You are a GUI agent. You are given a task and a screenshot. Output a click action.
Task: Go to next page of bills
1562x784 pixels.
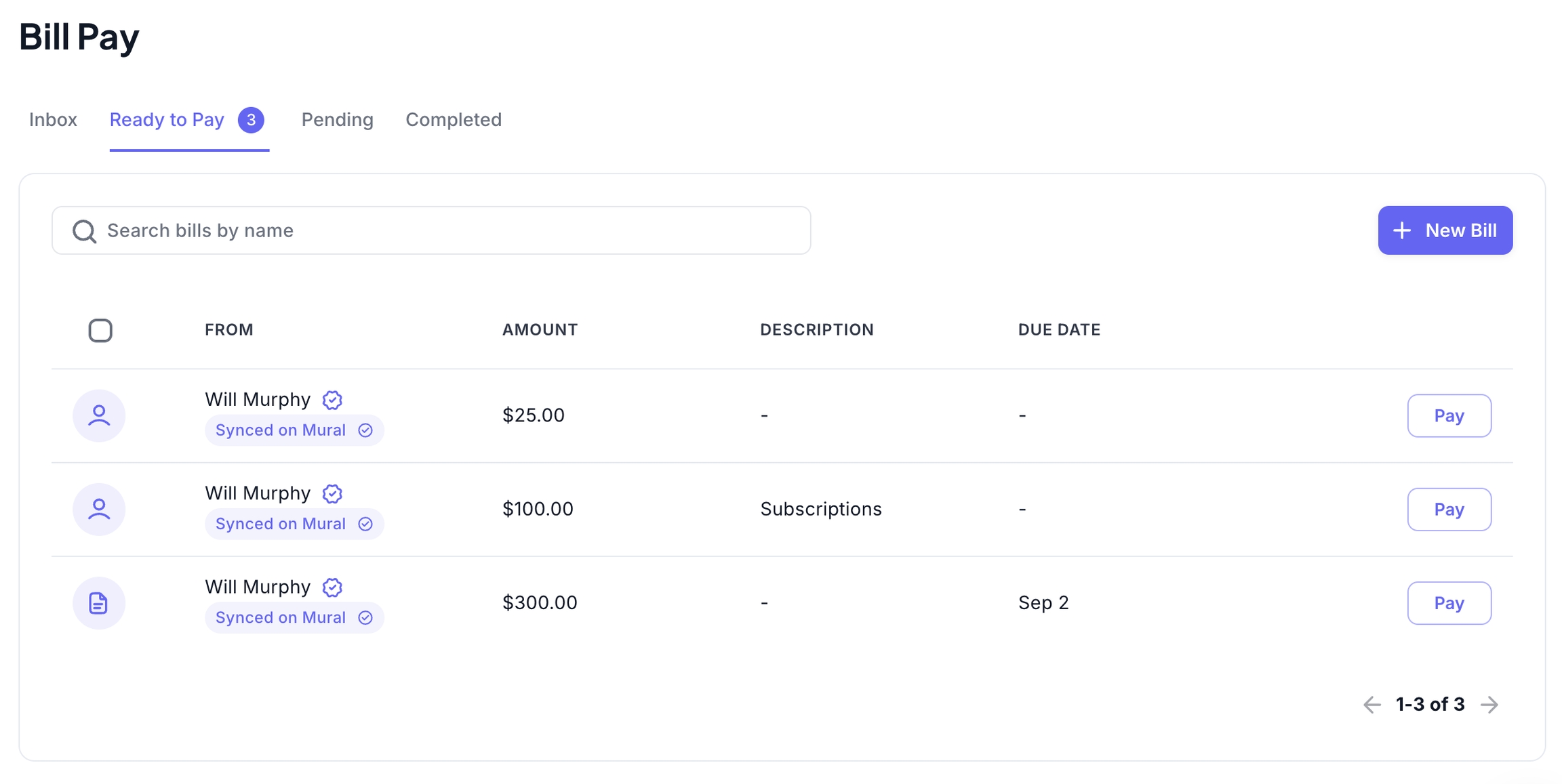coord(1489,705)
